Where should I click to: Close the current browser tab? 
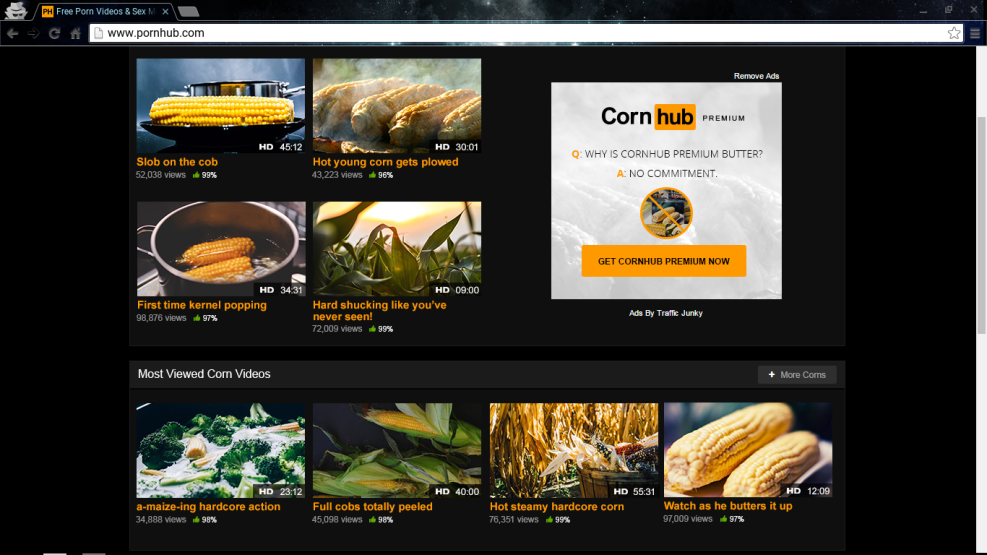[x=165, y=11]
